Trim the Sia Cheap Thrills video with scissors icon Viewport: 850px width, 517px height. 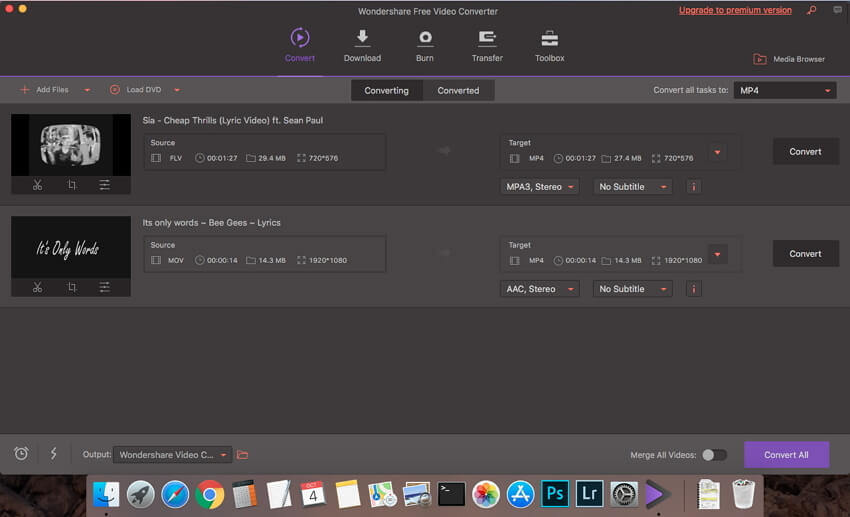tap(37, 185)
